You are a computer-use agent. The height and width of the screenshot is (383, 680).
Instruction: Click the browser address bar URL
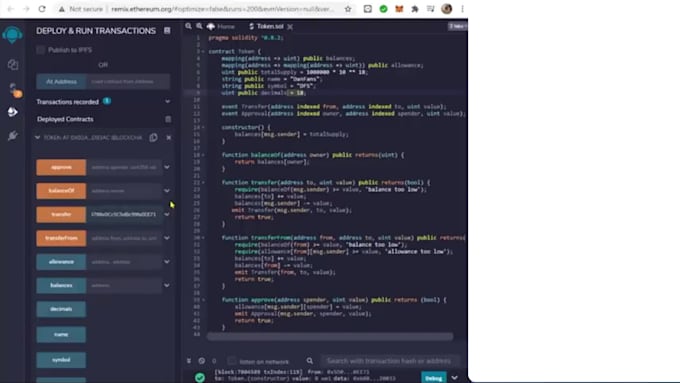223,9
